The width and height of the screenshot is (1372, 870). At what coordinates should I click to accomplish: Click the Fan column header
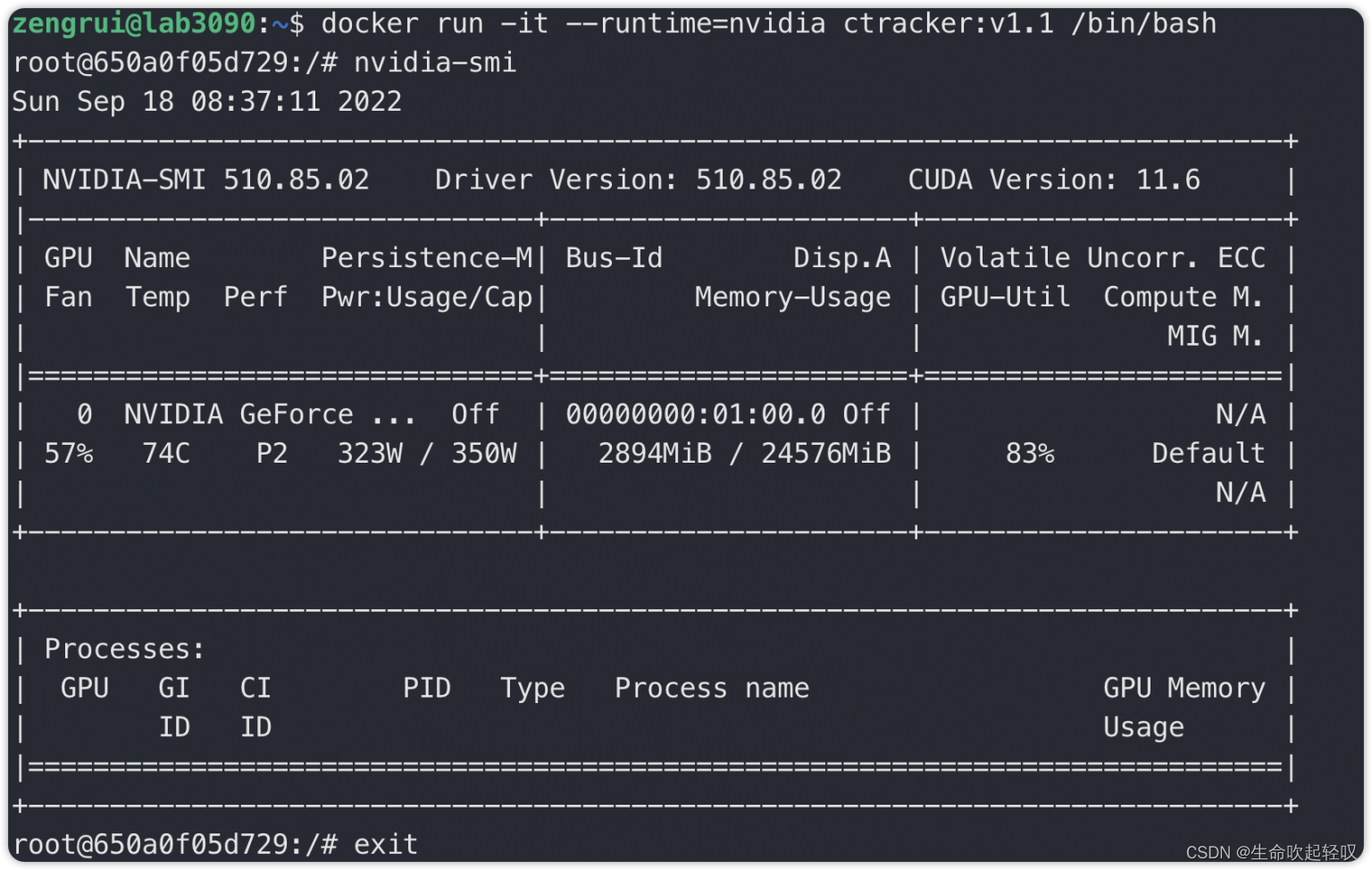click(x=69, y=297)
